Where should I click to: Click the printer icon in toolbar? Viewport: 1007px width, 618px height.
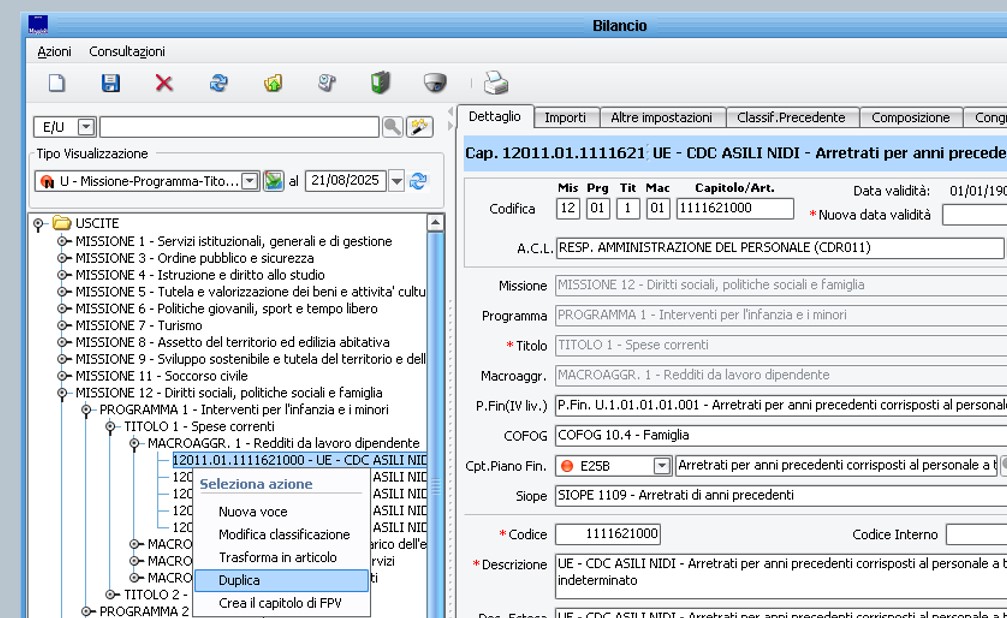click(496, 84)
